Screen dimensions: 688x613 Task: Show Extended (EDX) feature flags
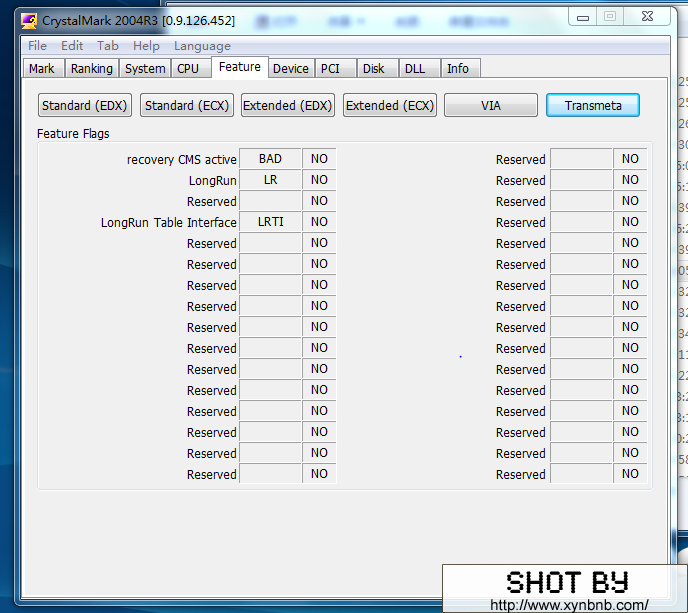pos(288,105)
